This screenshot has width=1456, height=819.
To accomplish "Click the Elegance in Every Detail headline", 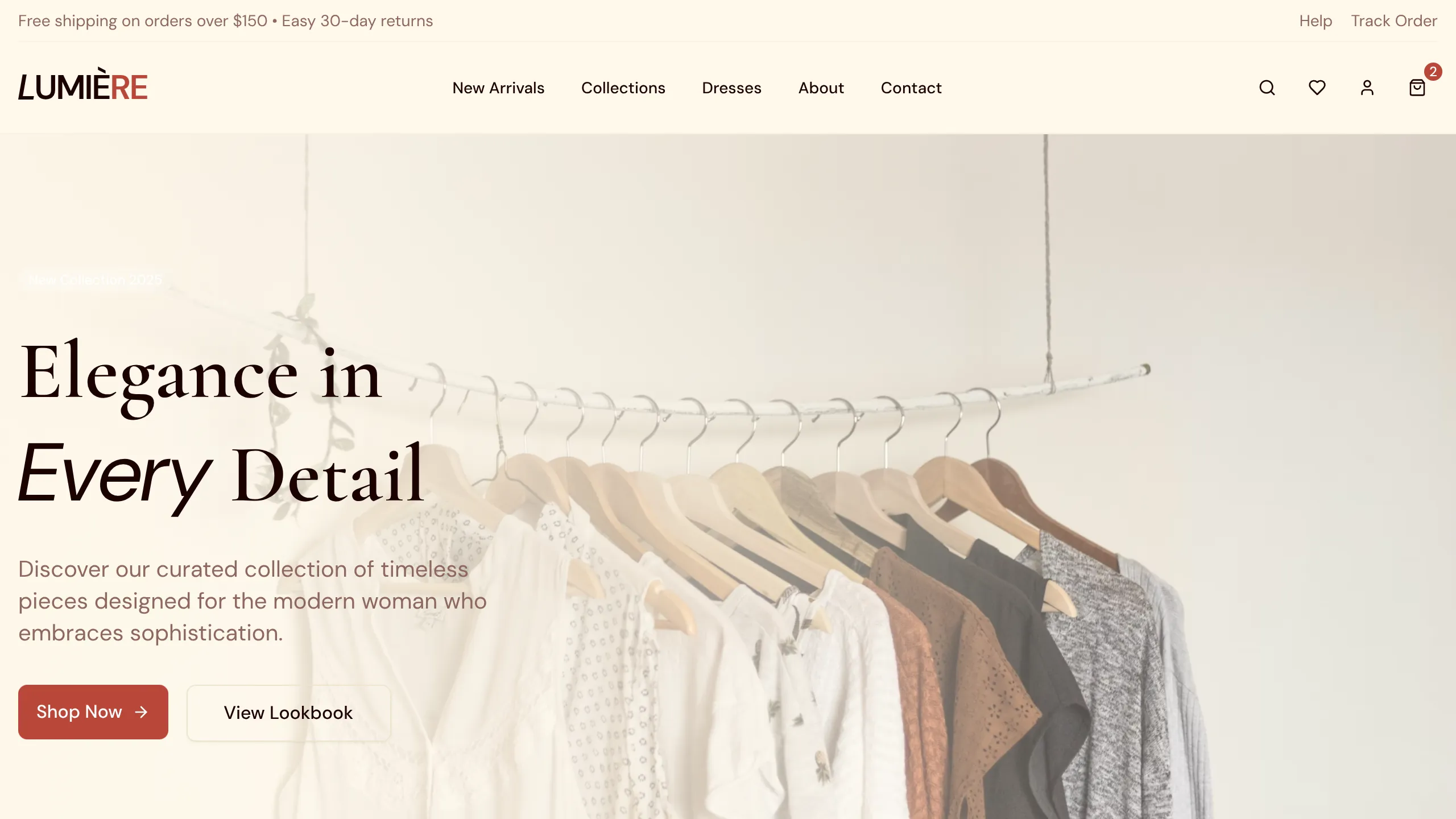I will 222,424.
